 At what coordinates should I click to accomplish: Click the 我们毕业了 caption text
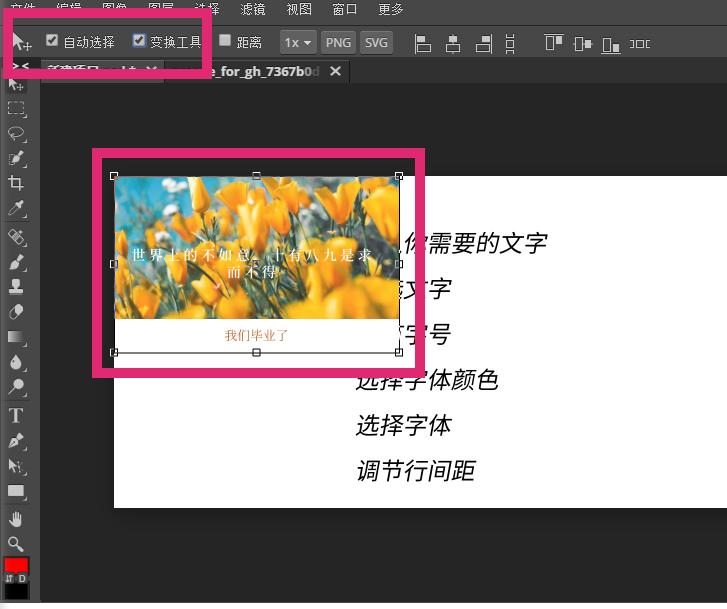[256, 335]
